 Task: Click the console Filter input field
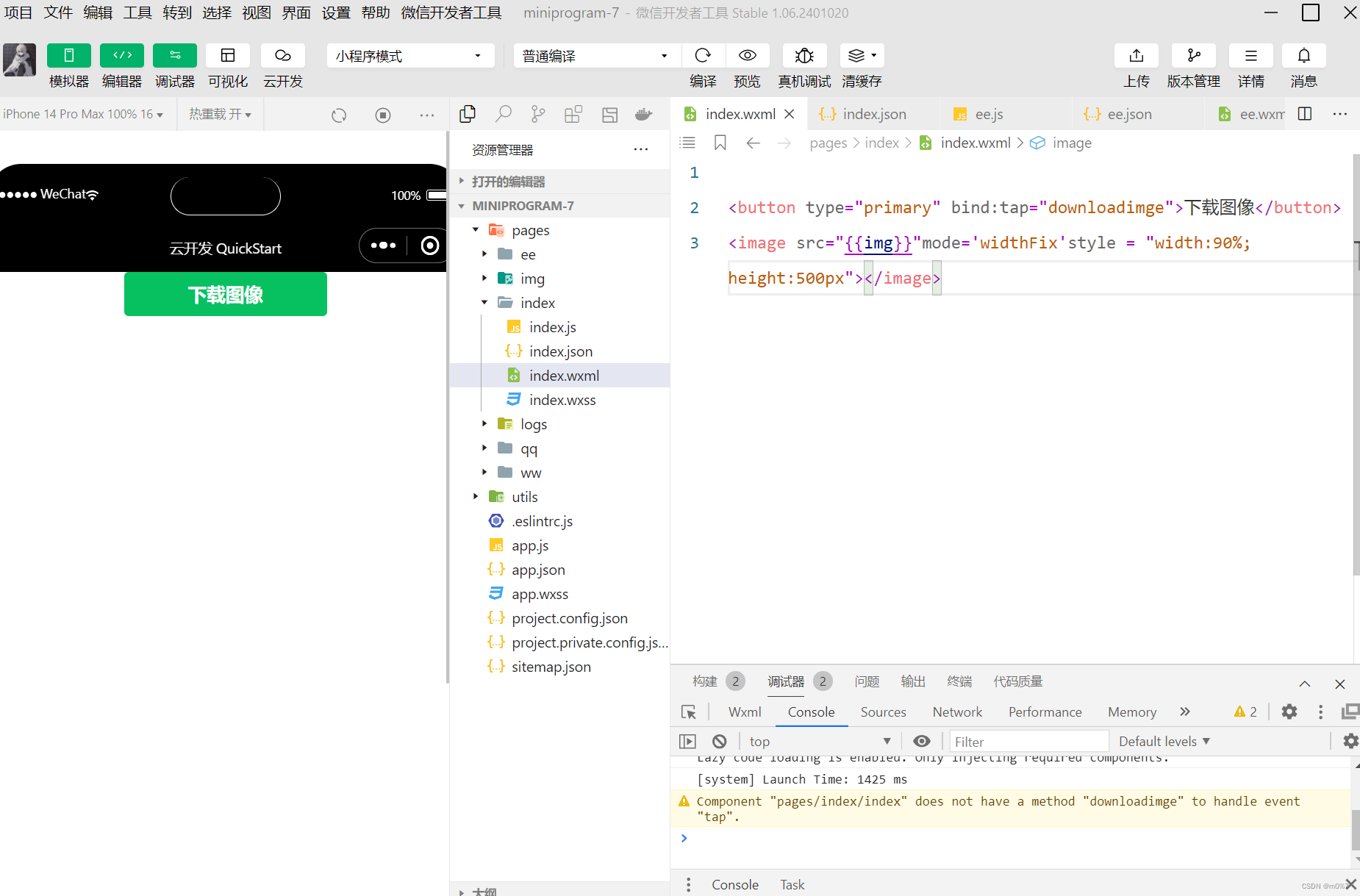[x=1029, y=742]
